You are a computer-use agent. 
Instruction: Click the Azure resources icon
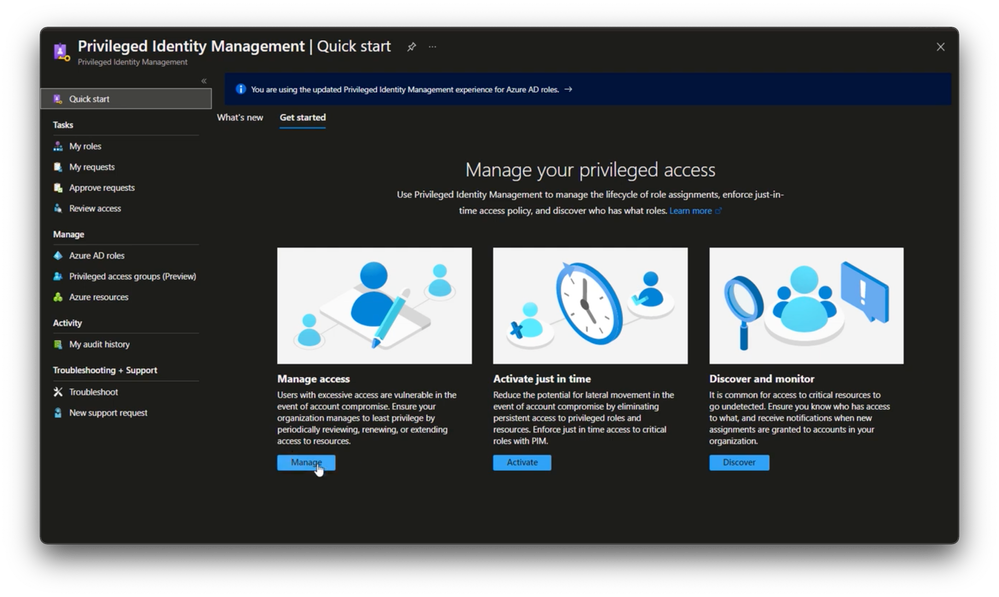(x=58, y=297)
